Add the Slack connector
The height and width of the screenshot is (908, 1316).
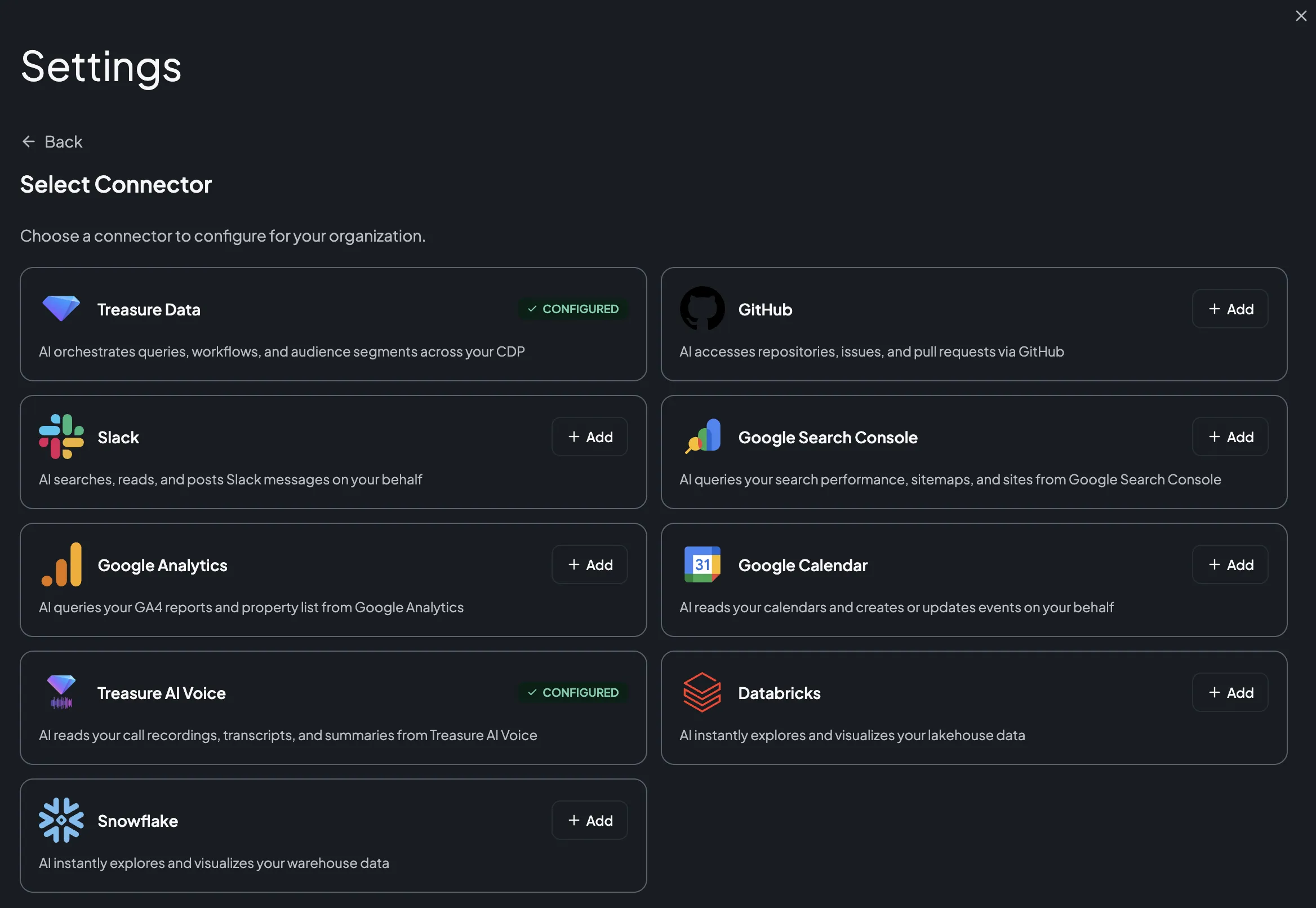[x=589, y=437]
